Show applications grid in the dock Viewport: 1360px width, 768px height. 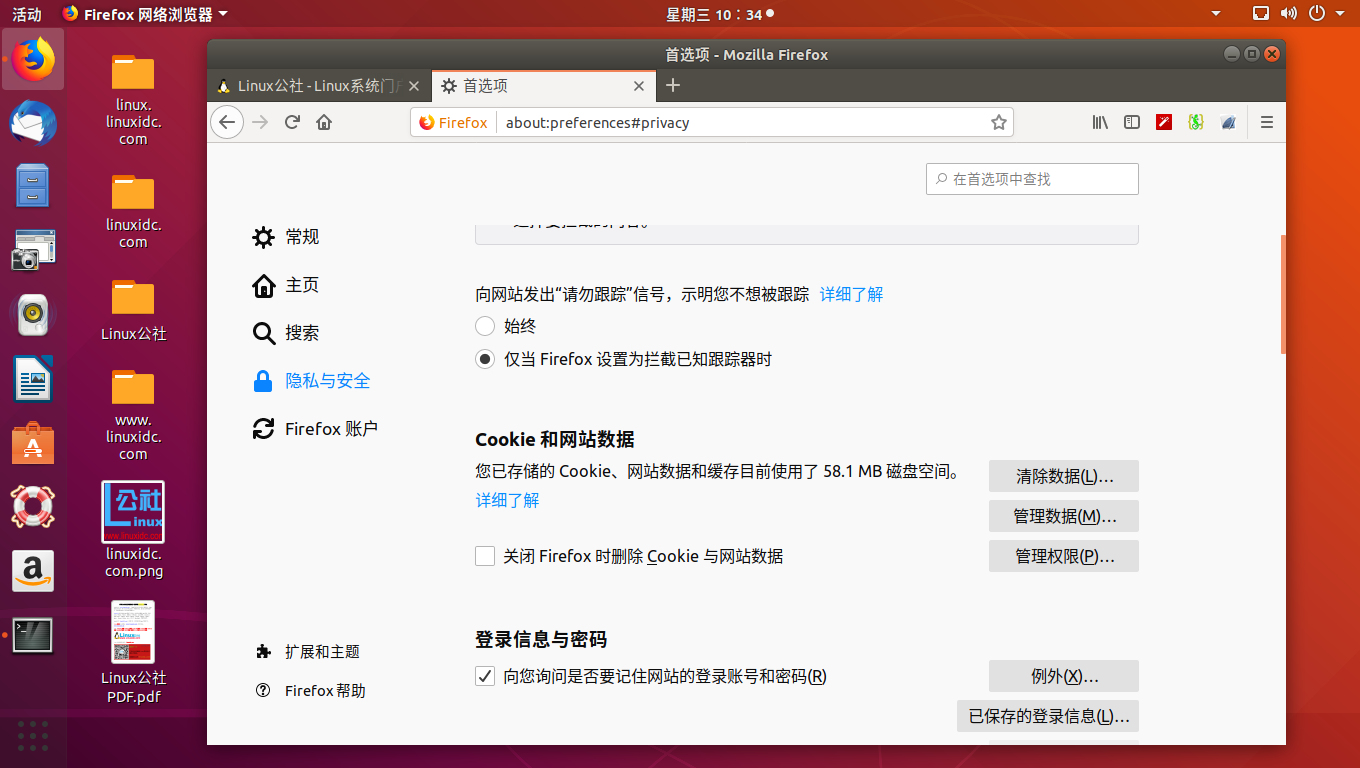click(x=33, y=735)
